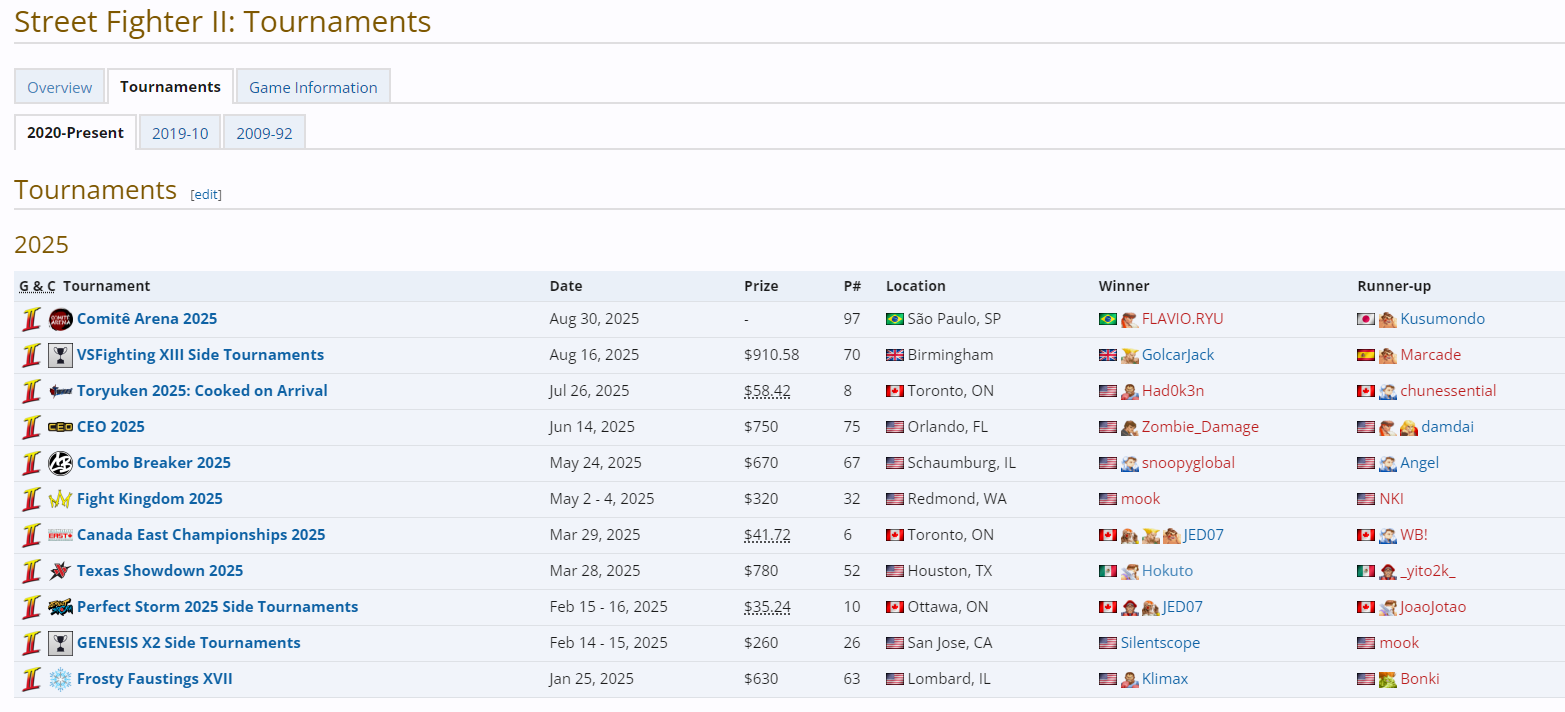Open the Combo Breaker 2025 link
Image resolution: width=1565 pixels, height=712 pixels.
[x=154, y=463]
